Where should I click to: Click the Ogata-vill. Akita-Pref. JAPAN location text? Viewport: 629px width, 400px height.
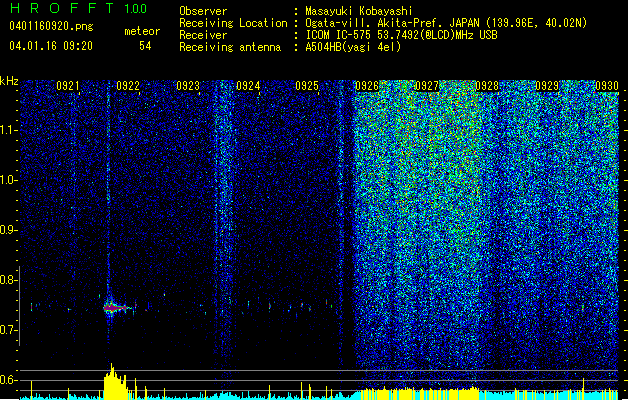(446, 23)
